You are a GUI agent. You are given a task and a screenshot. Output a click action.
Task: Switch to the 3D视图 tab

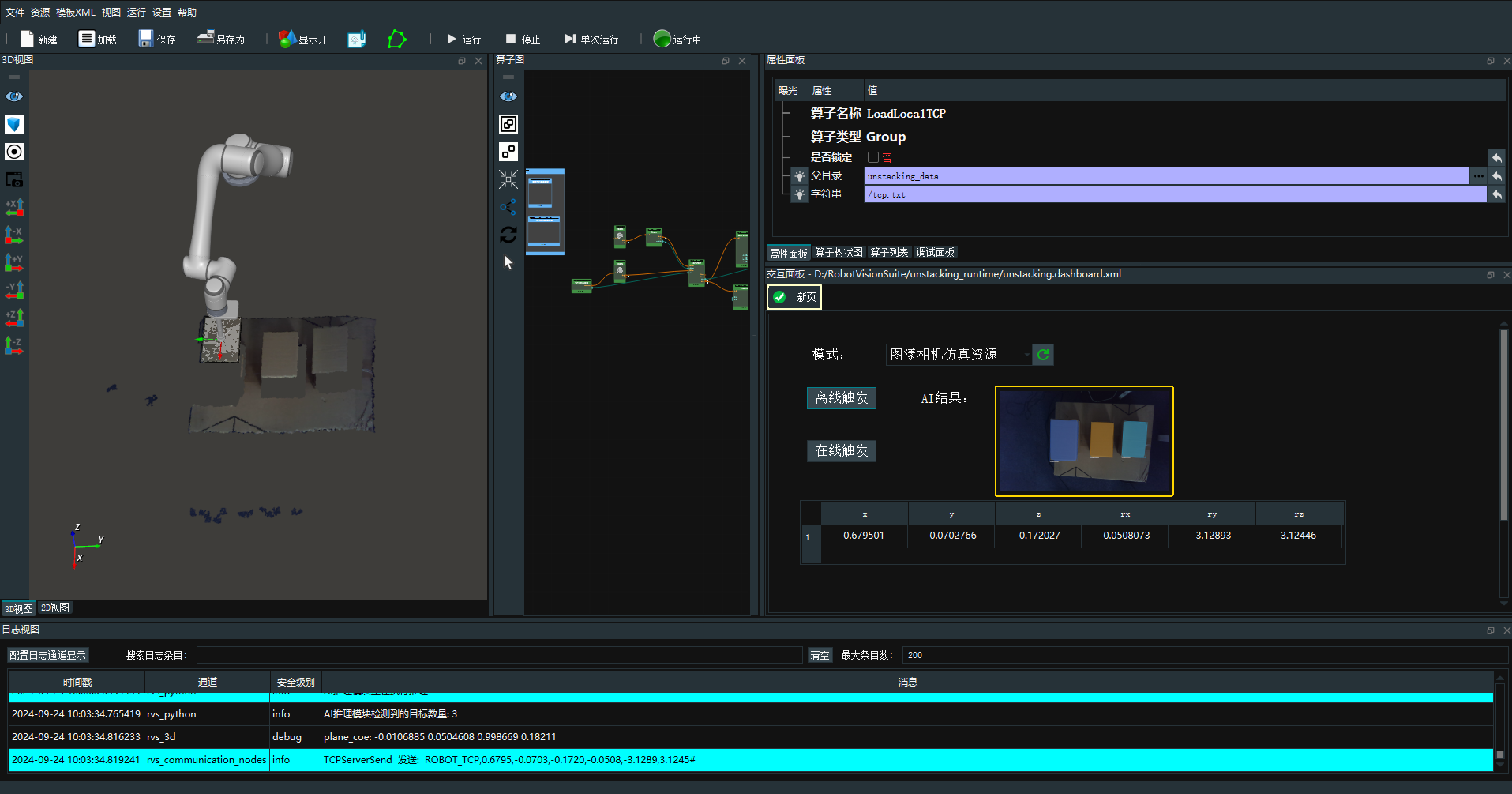tap(18, 608)
